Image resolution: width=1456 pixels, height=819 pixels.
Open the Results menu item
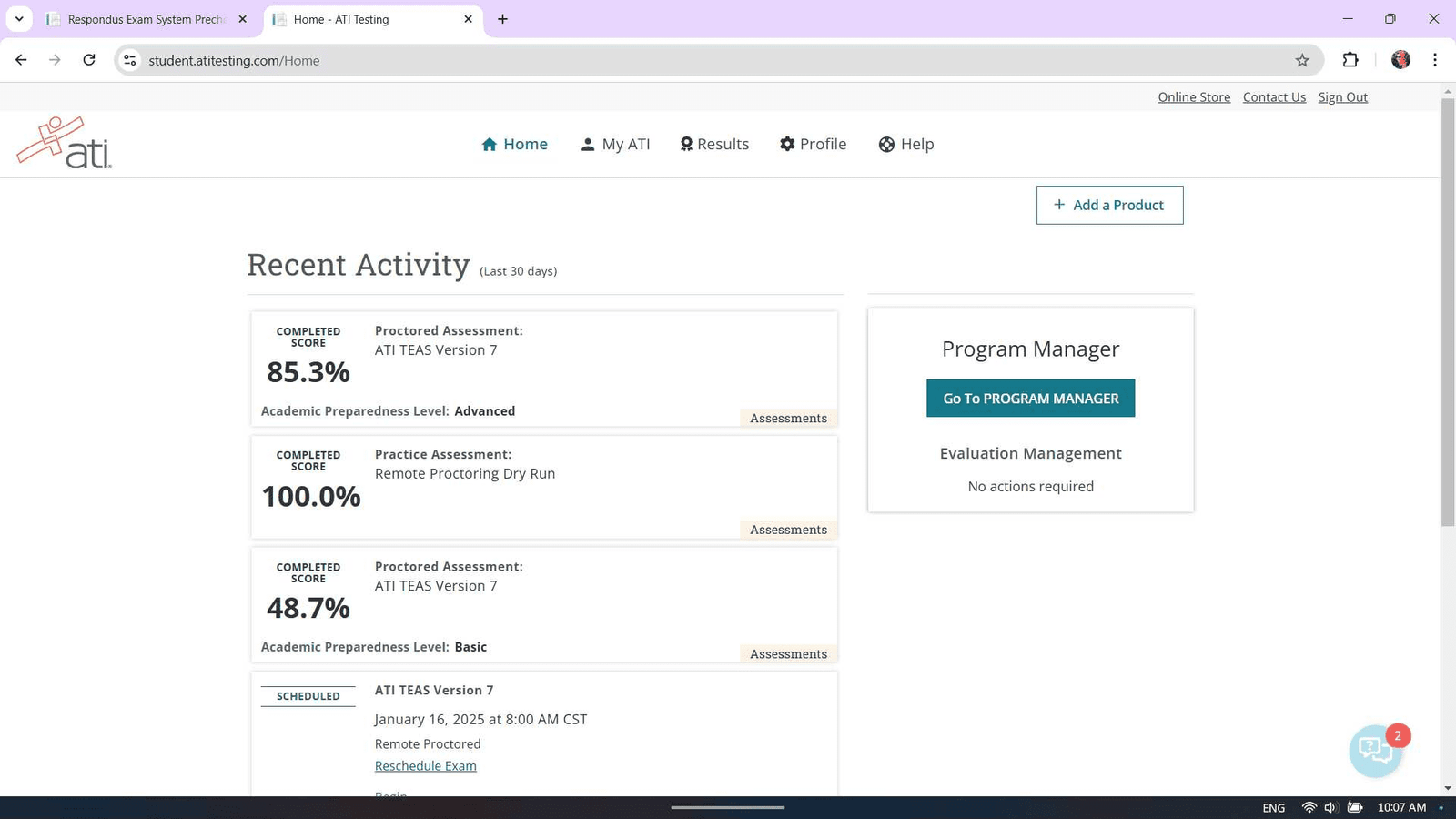pyautogui.click(x=714, y=144)
